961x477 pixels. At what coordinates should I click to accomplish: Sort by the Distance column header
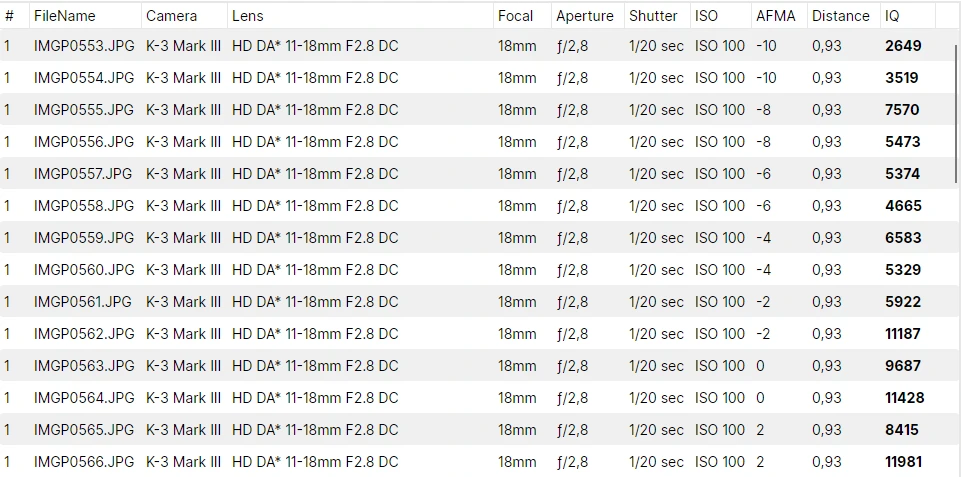(x=840, y=16)
